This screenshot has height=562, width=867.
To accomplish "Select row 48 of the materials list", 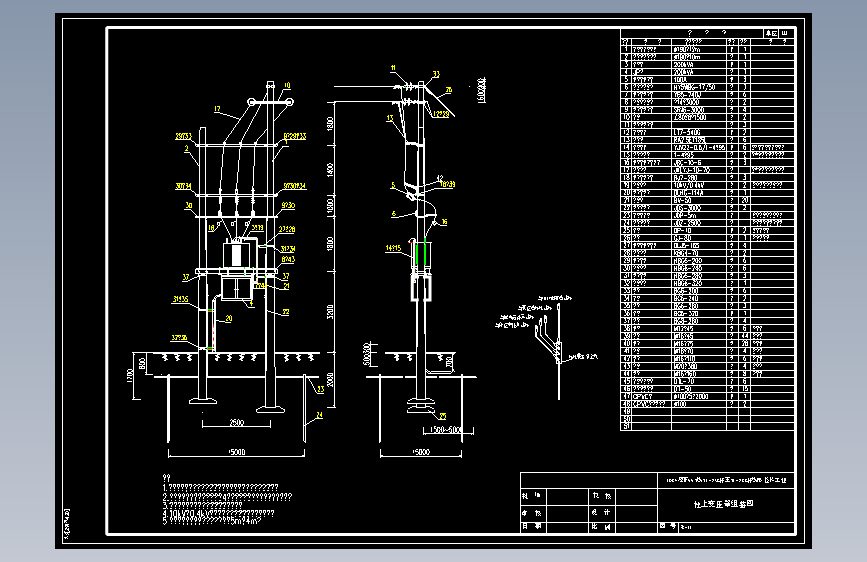I will coord(707,404).
